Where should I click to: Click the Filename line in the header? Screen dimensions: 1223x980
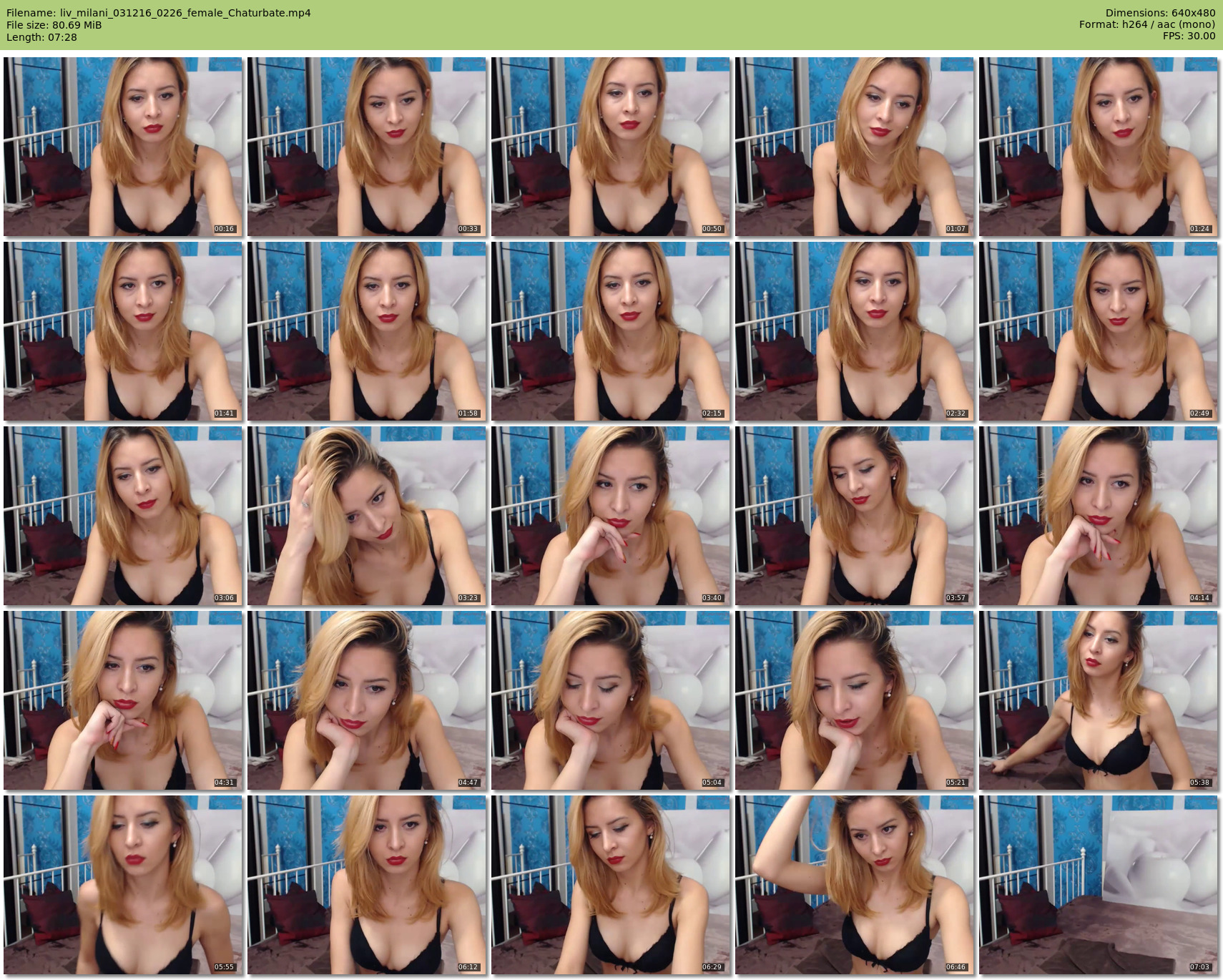click(x=159, y=13)
